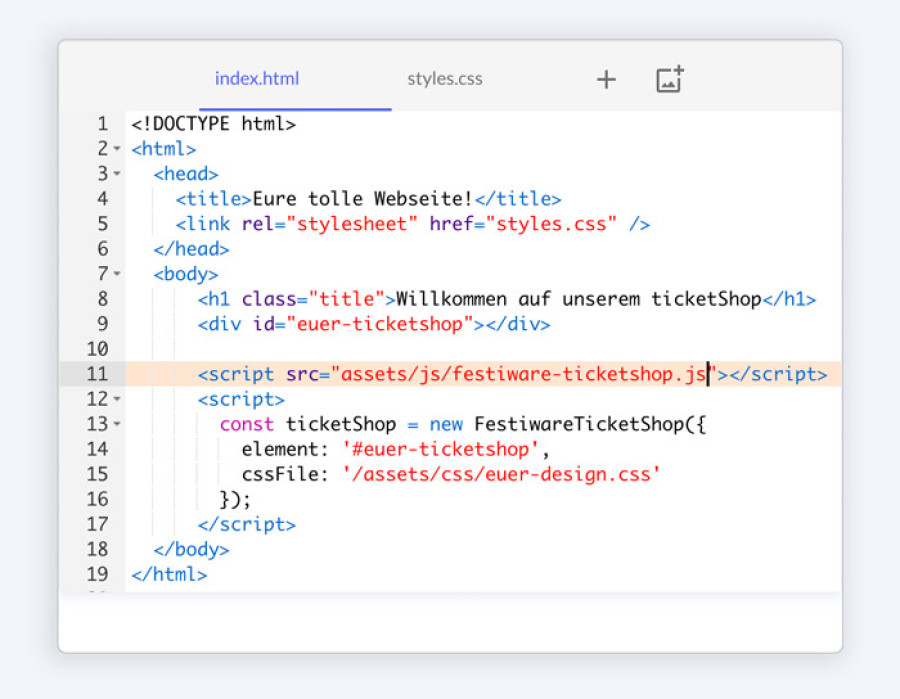Fold the head section on line 3
This screenshot has width=900, height=699.
coord(117,175)
